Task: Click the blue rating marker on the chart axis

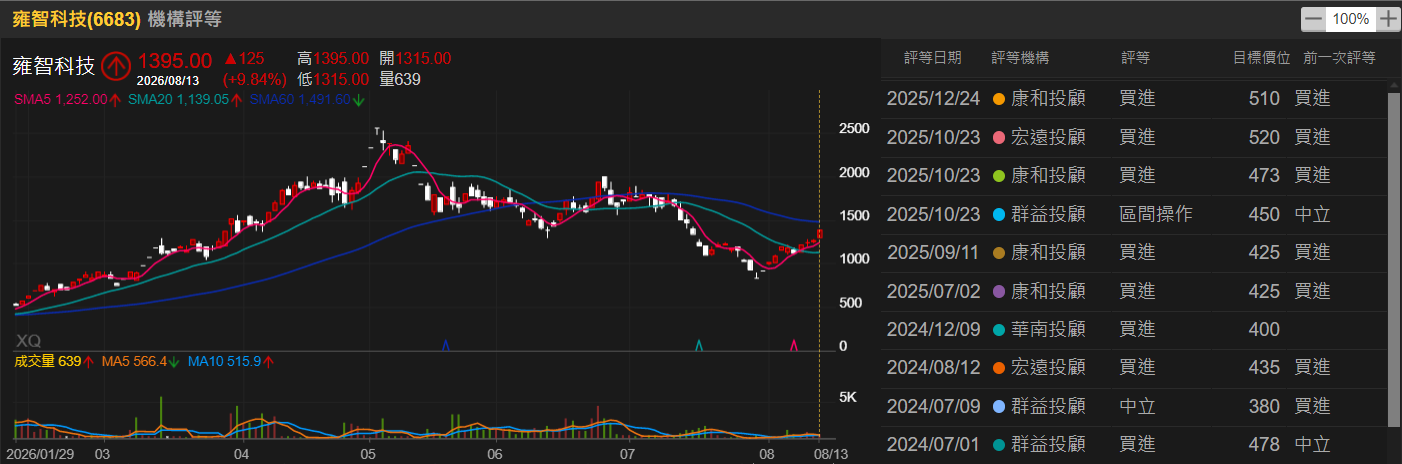Action: [446, 345]
